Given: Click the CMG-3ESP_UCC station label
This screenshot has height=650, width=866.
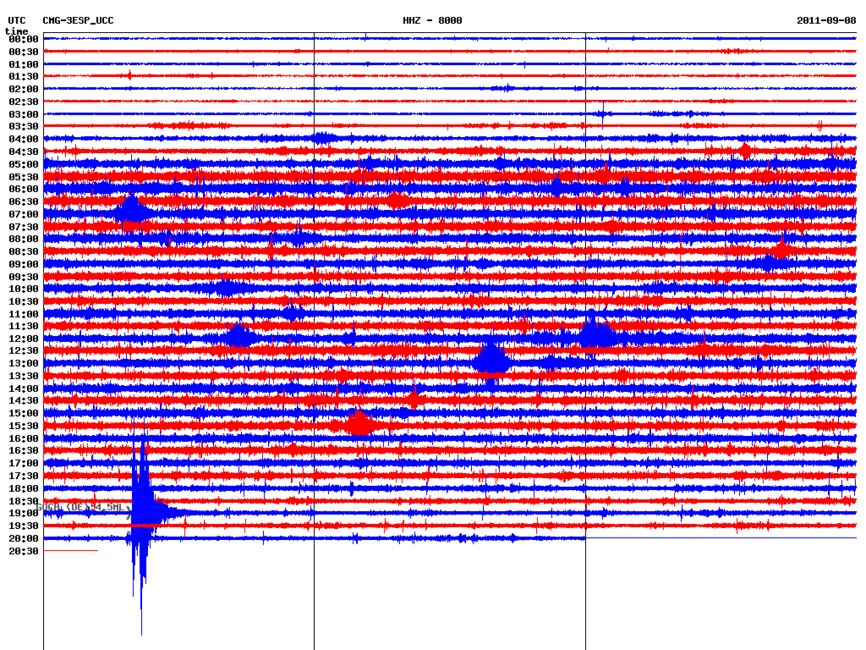Looking at the screenshot, I should (78, 20).
